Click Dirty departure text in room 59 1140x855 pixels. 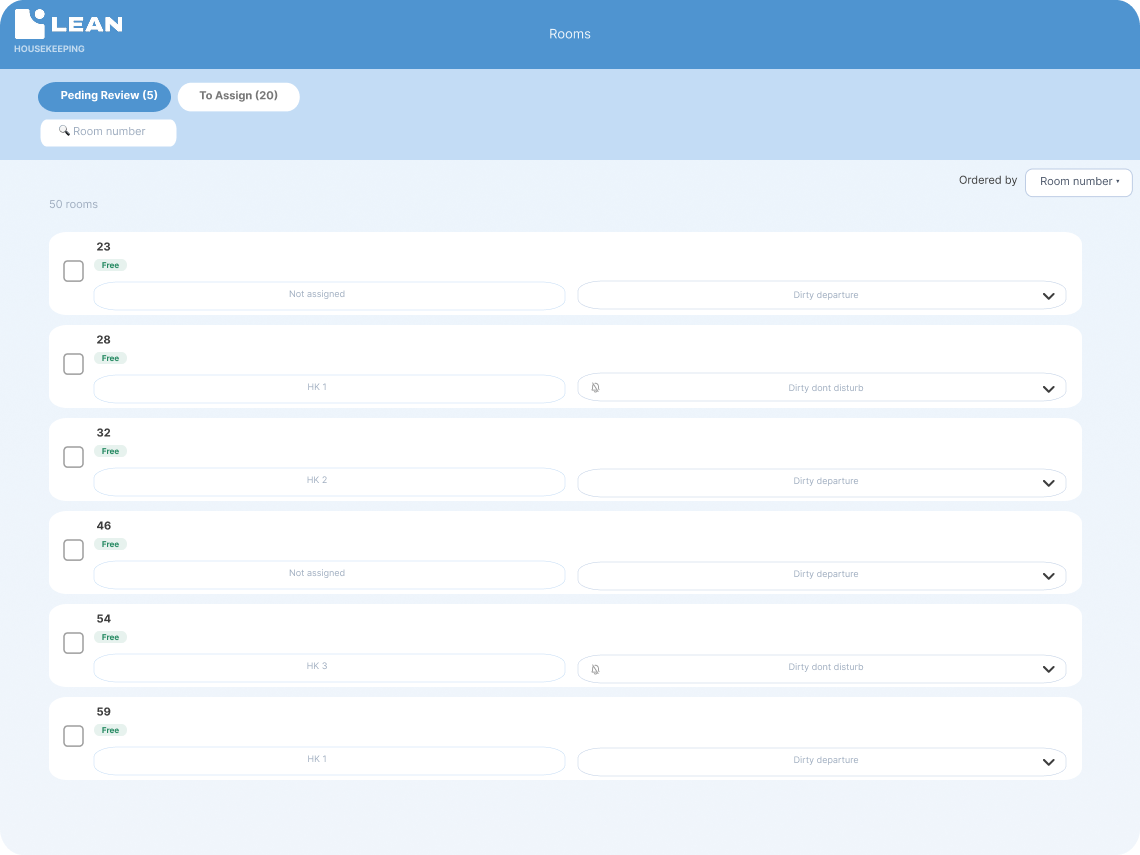825,760
